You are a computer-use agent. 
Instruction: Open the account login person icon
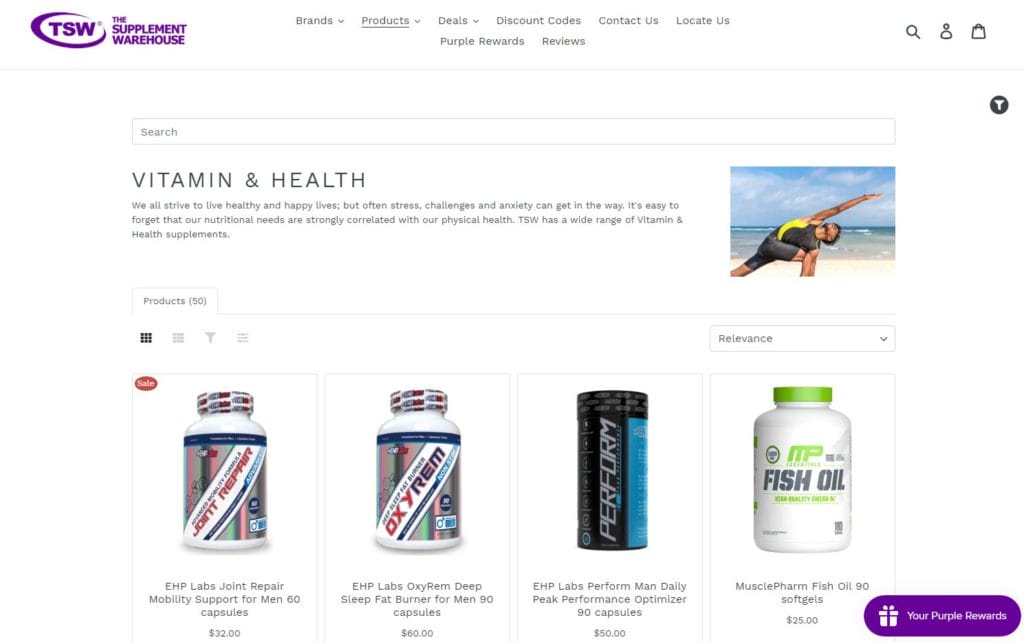[946, 31]
